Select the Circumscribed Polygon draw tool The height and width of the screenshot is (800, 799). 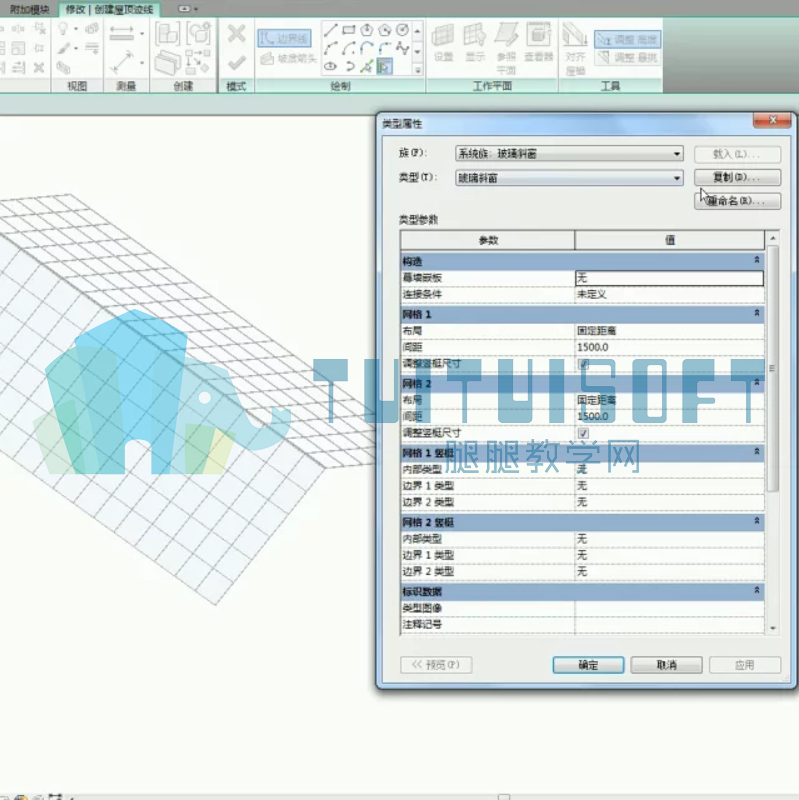point(385,30)
